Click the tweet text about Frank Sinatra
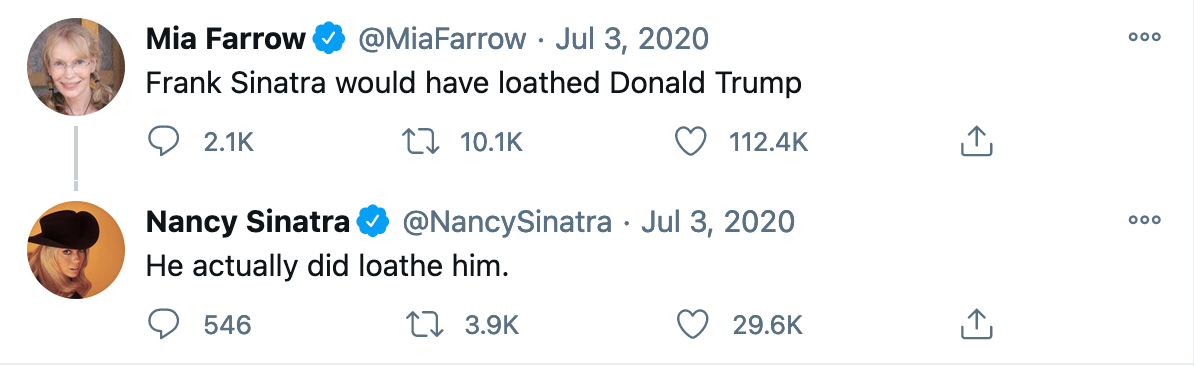Image resolution: width=1194 pixels, height=366 pixels. click(x=474, y=83)
